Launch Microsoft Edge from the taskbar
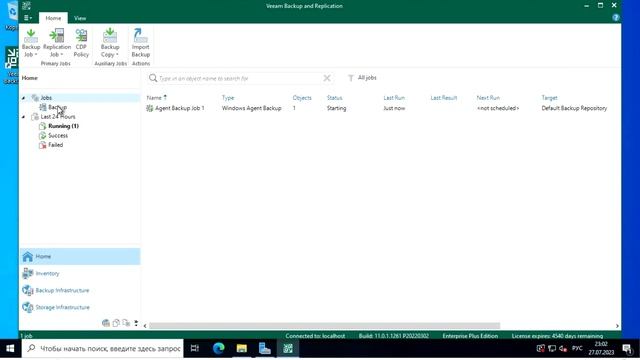The width and height of the screenshot is (640, 360). [x=218, y=349]
